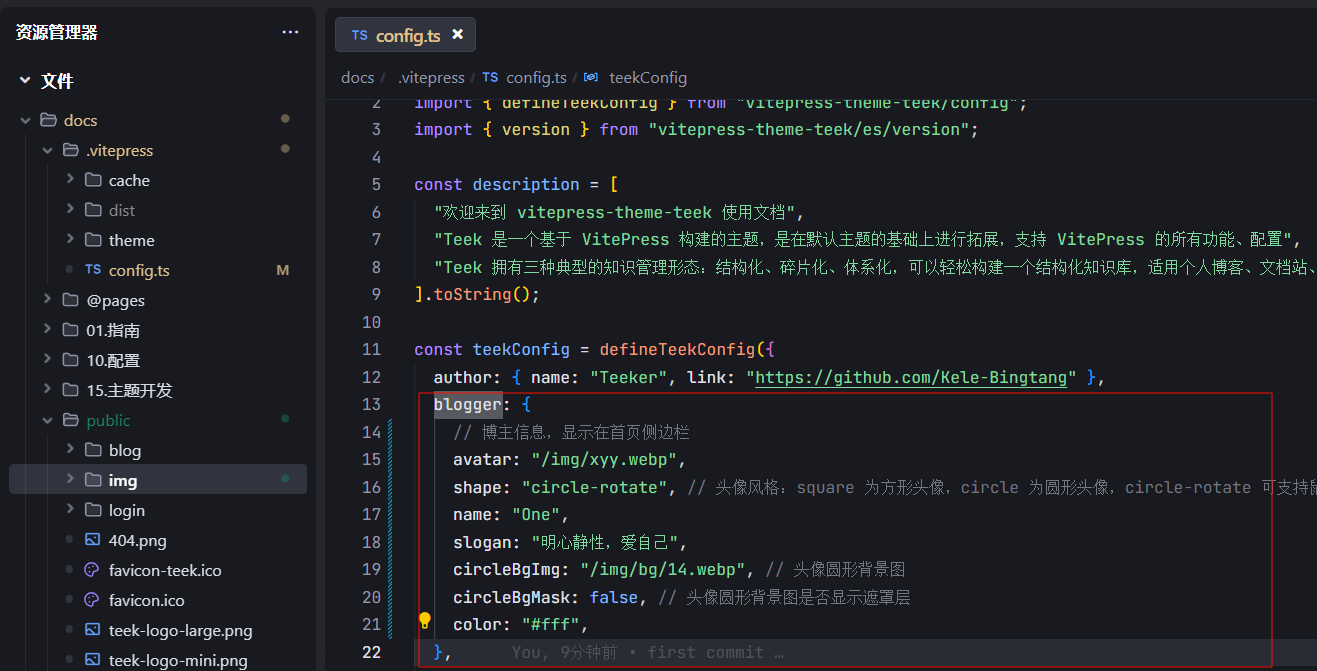Click the "#fff" color value
Viewport: 1317px width, 671px height.
click(550, 624)
